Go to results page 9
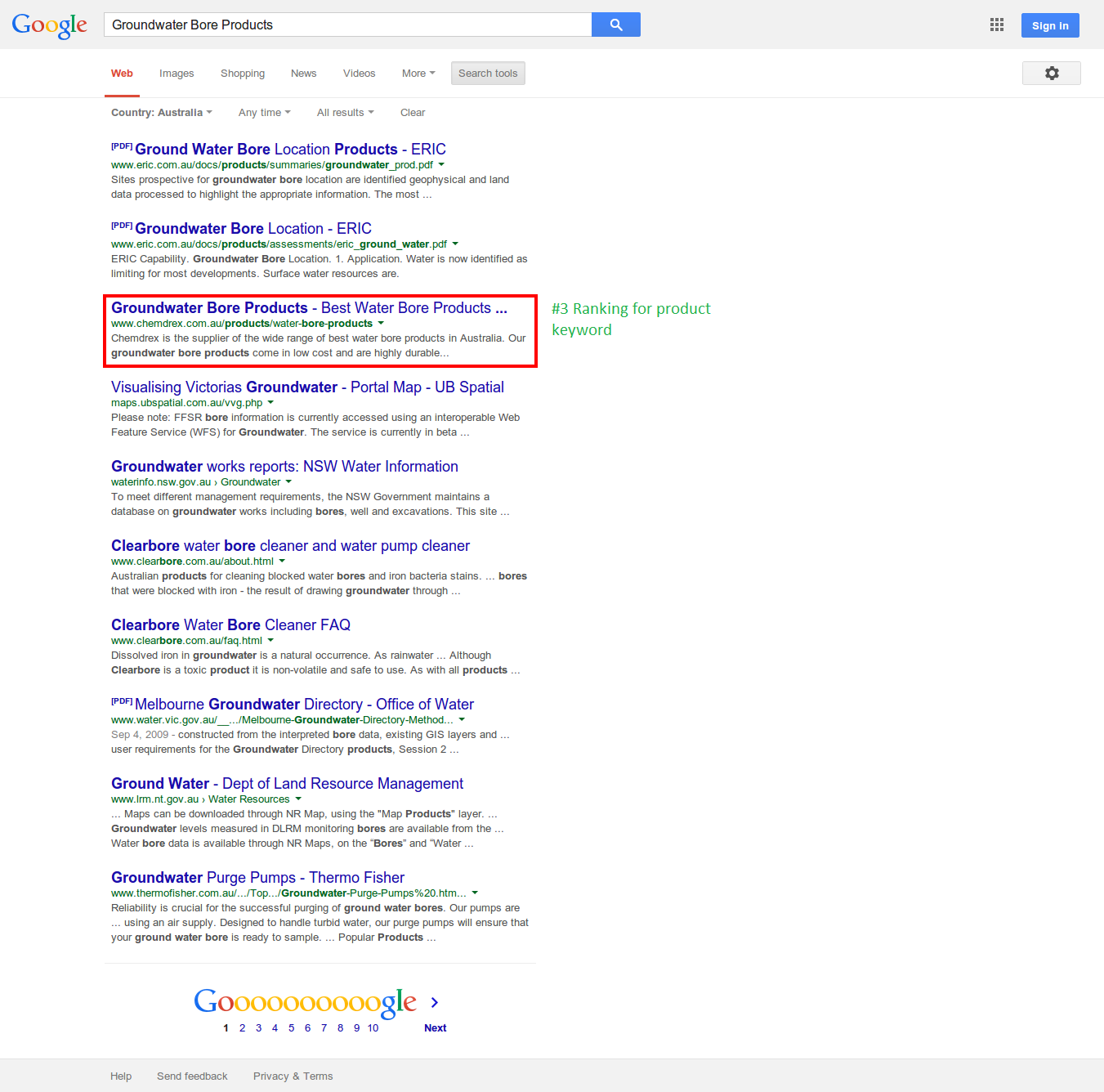The image size is (1104, 1092). (x=356, y=1027)
